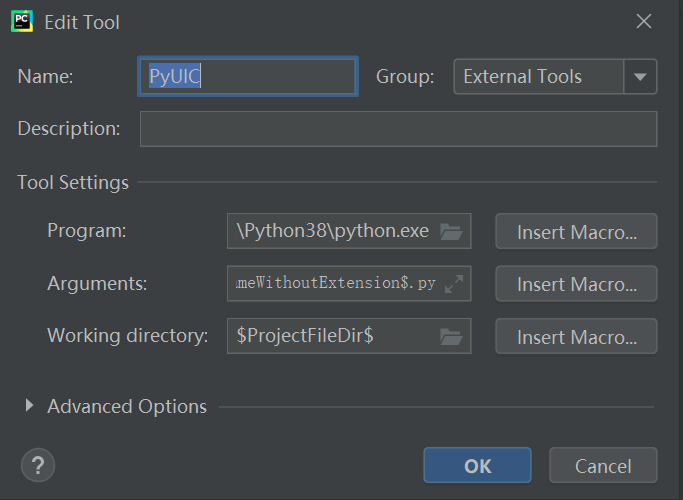The height and width of the screenshot is (500, 683).
Task: Browse for Program file with folder icon
Action: (451, 231)
